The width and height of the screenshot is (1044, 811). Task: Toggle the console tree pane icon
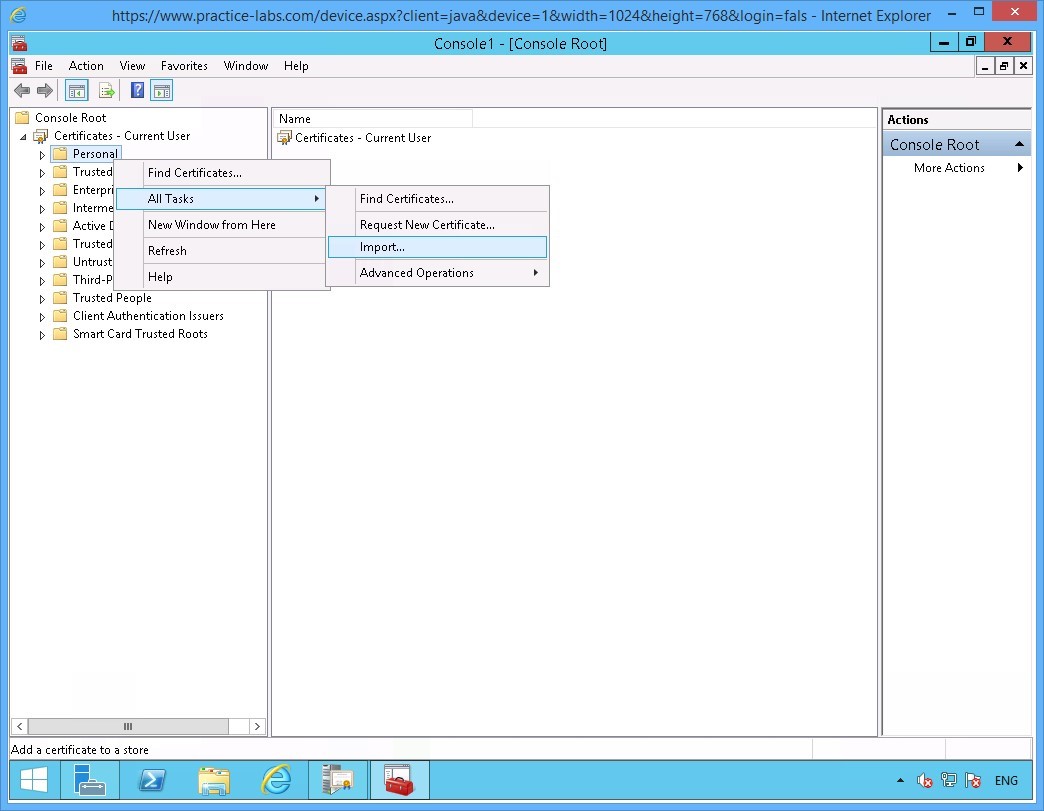coord(76,90)
